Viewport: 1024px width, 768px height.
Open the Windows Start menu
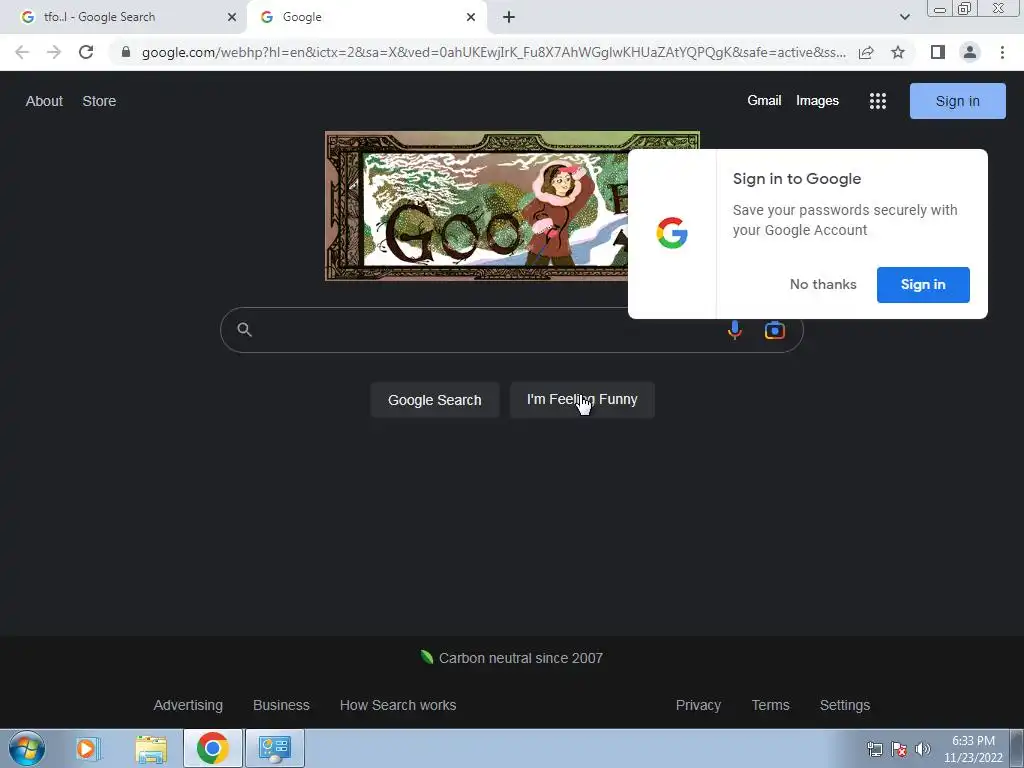click(27, 748)
